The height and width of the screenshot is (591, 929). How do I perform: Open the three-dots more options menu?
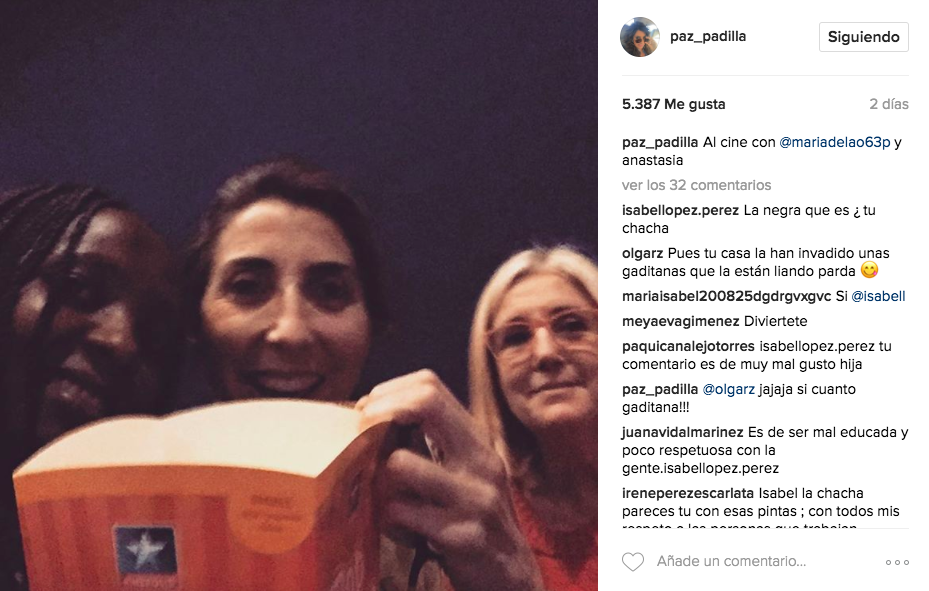point(897,562)
